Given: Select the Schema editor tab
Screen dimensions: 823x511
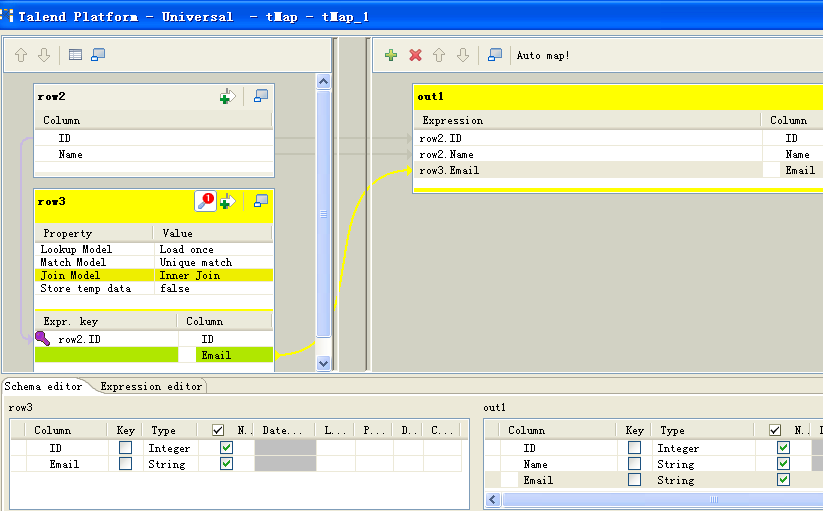Looking at the screenshot, I should coord(44,386).
